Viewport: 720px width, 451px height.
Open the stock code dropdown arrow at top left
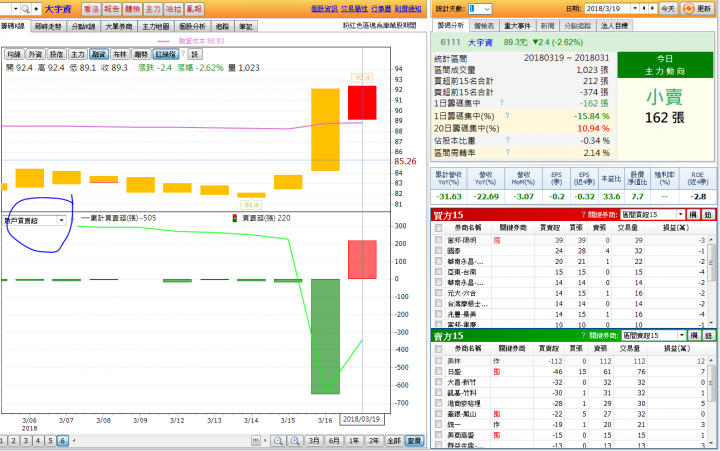16,9
